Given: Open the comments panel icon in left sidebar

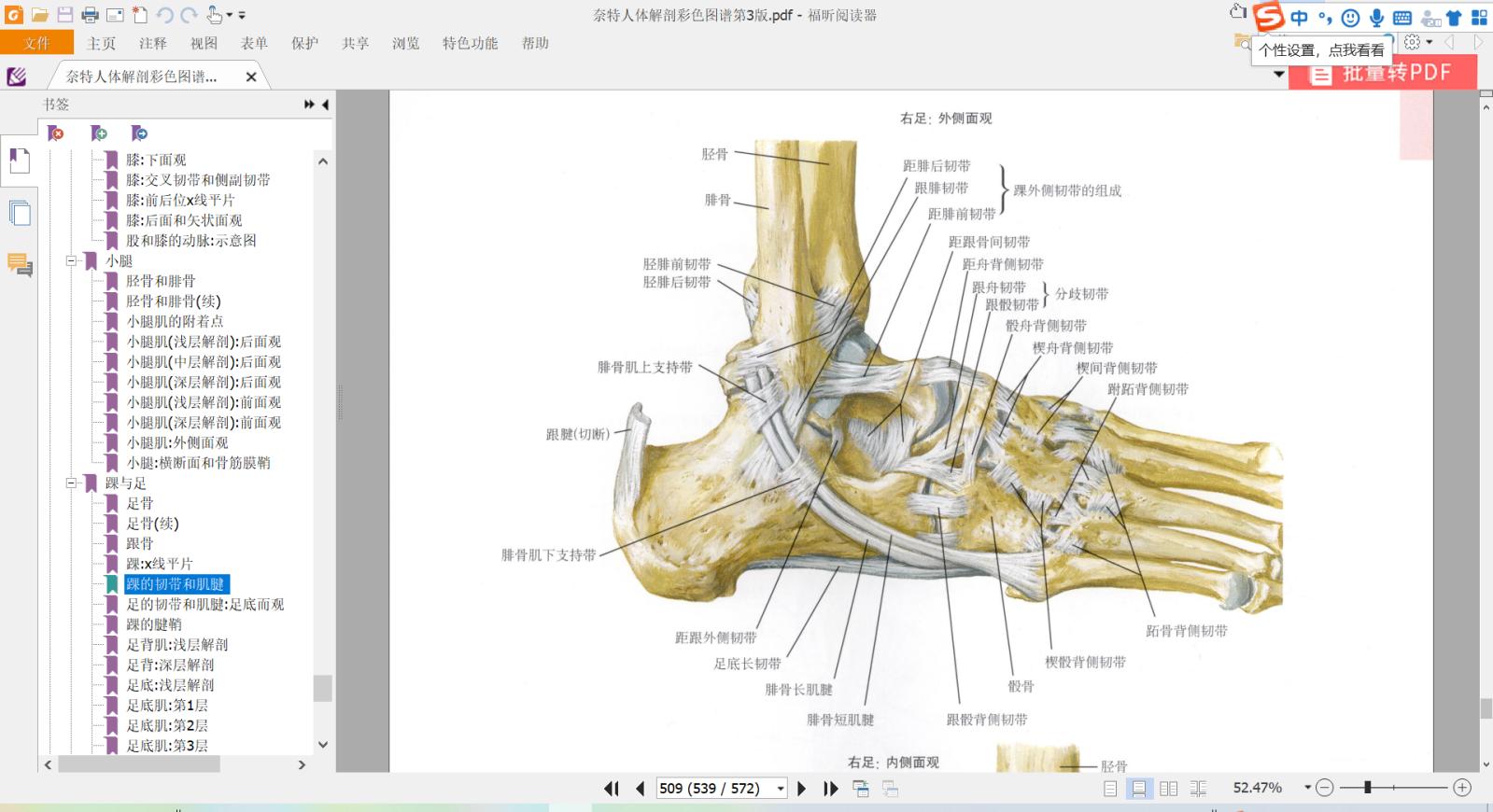Looking at the screenshot, I should pyautogui.click(x=20, y=265).
